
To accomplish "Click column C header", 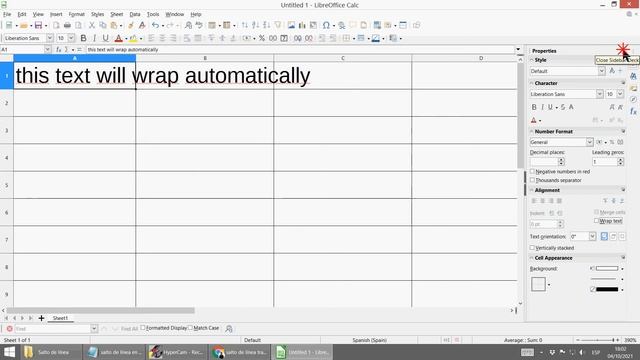I will (343, 58).
